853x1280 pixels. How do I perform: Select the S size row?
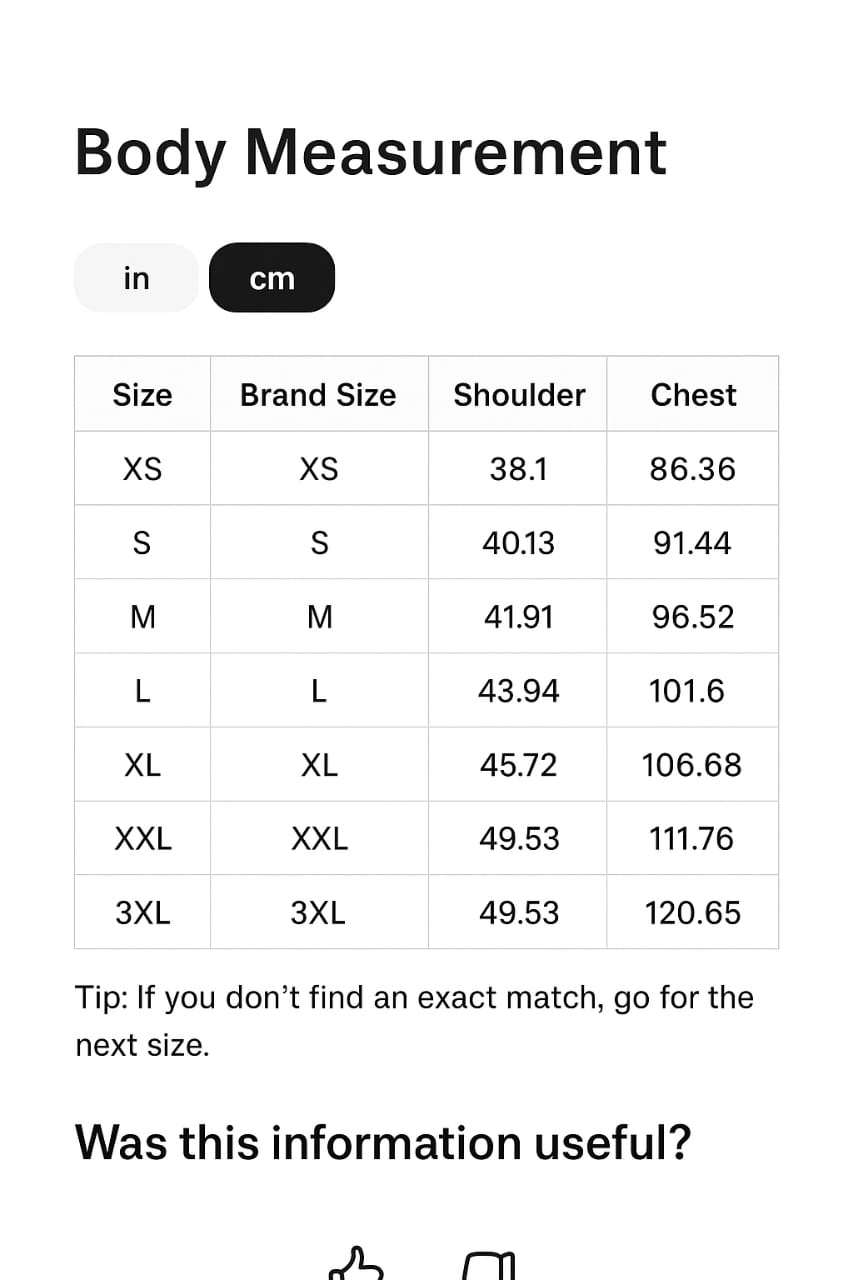coord(142,542)
